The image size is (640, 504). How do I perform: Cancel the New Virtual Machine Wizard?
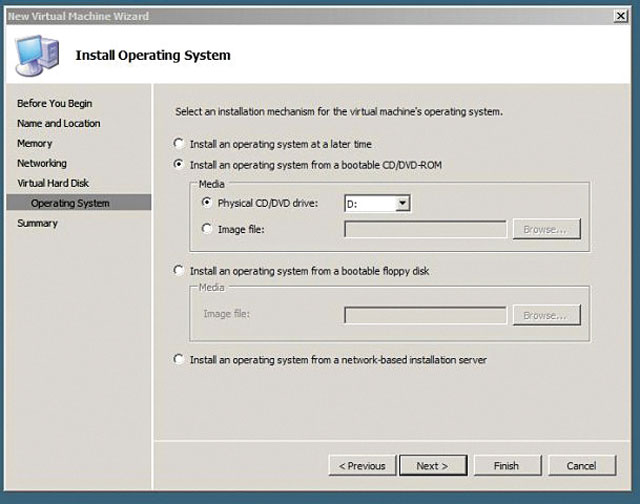coord(582,466)
